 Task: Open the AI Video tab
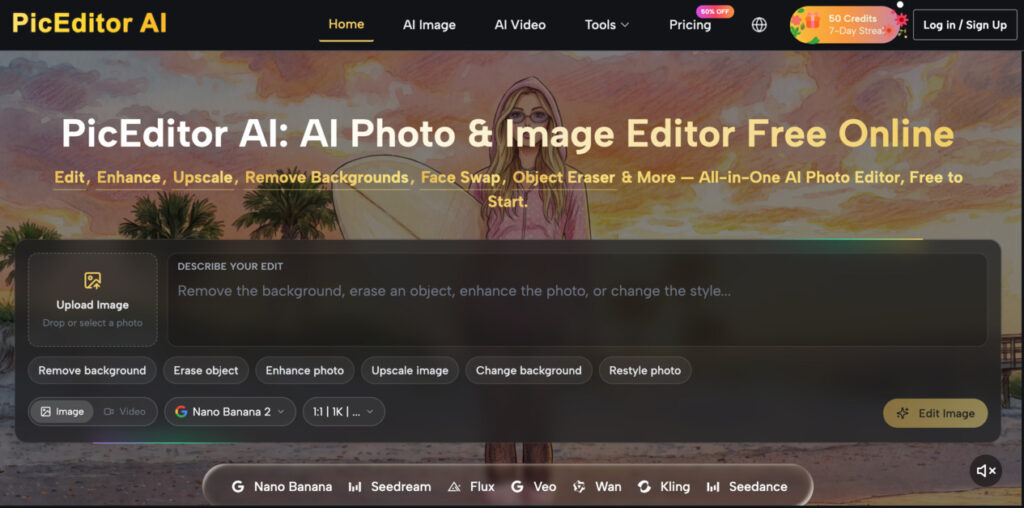point(520,25)
